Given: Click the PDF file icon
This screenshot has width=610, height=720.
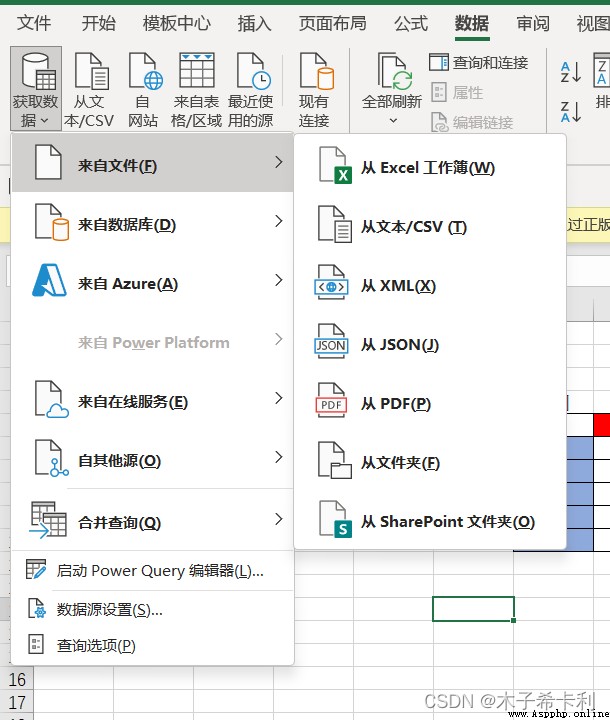Looking at the screenshot, I should (331, 400).
